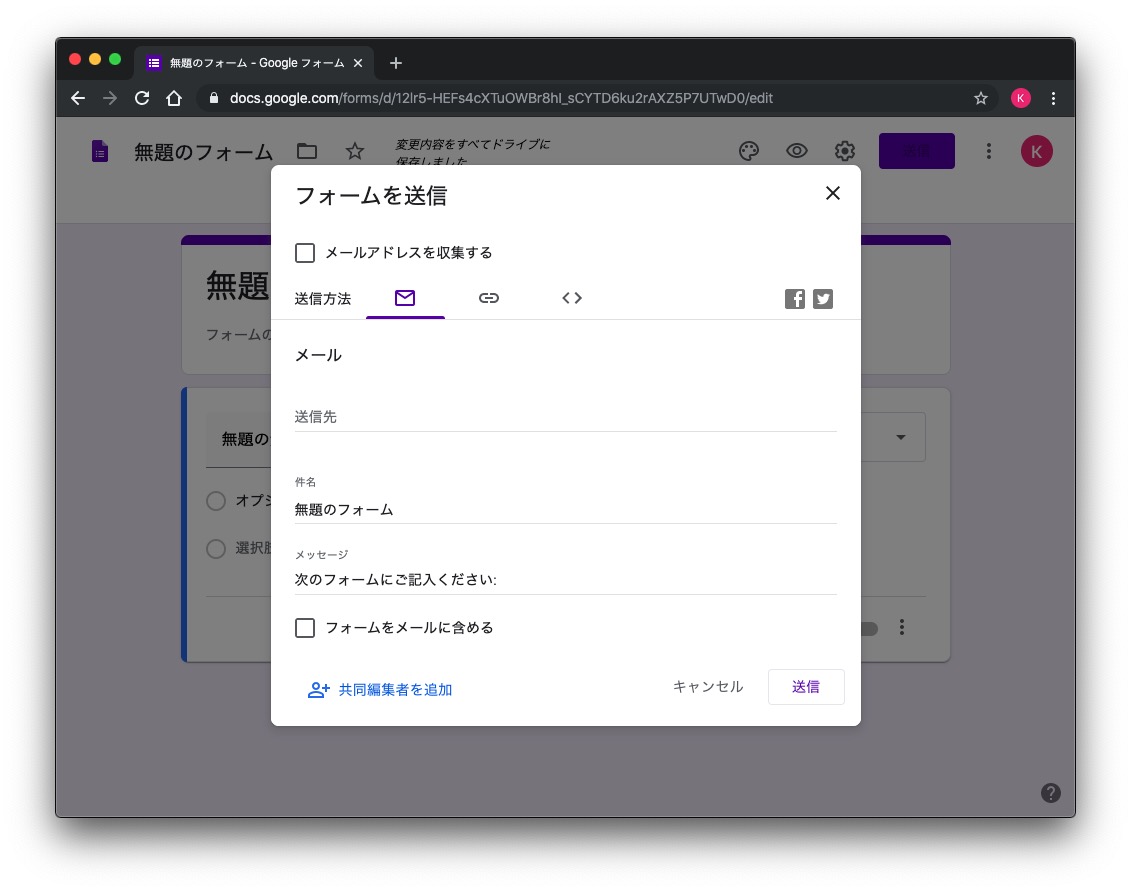Open the theme palette customization icon

pyautogui.click(x=749, y=151)
